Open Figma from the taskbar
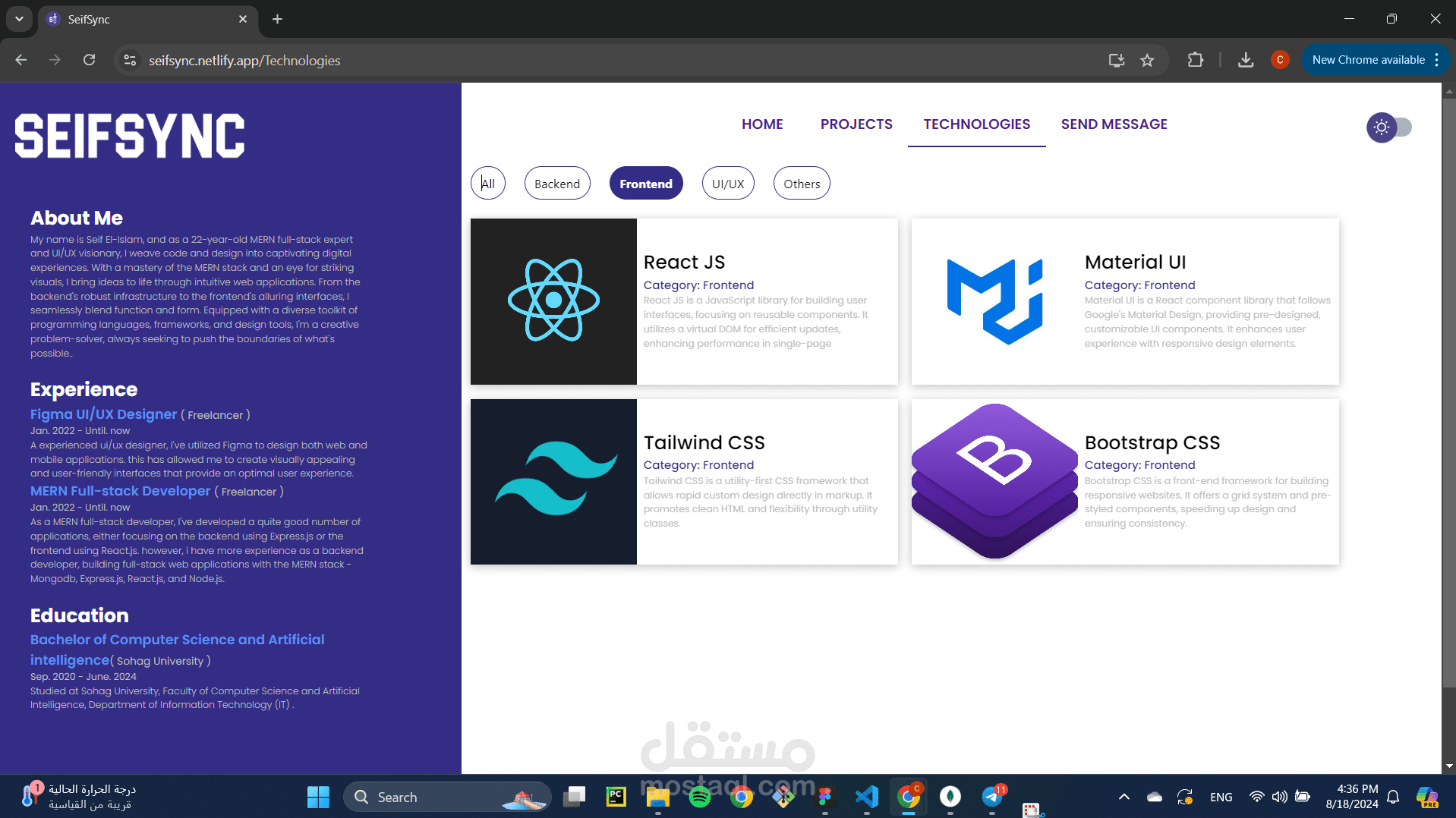The height and width of the screenshot is (818, 1456). pyautogui.click(x=825, y=797)
